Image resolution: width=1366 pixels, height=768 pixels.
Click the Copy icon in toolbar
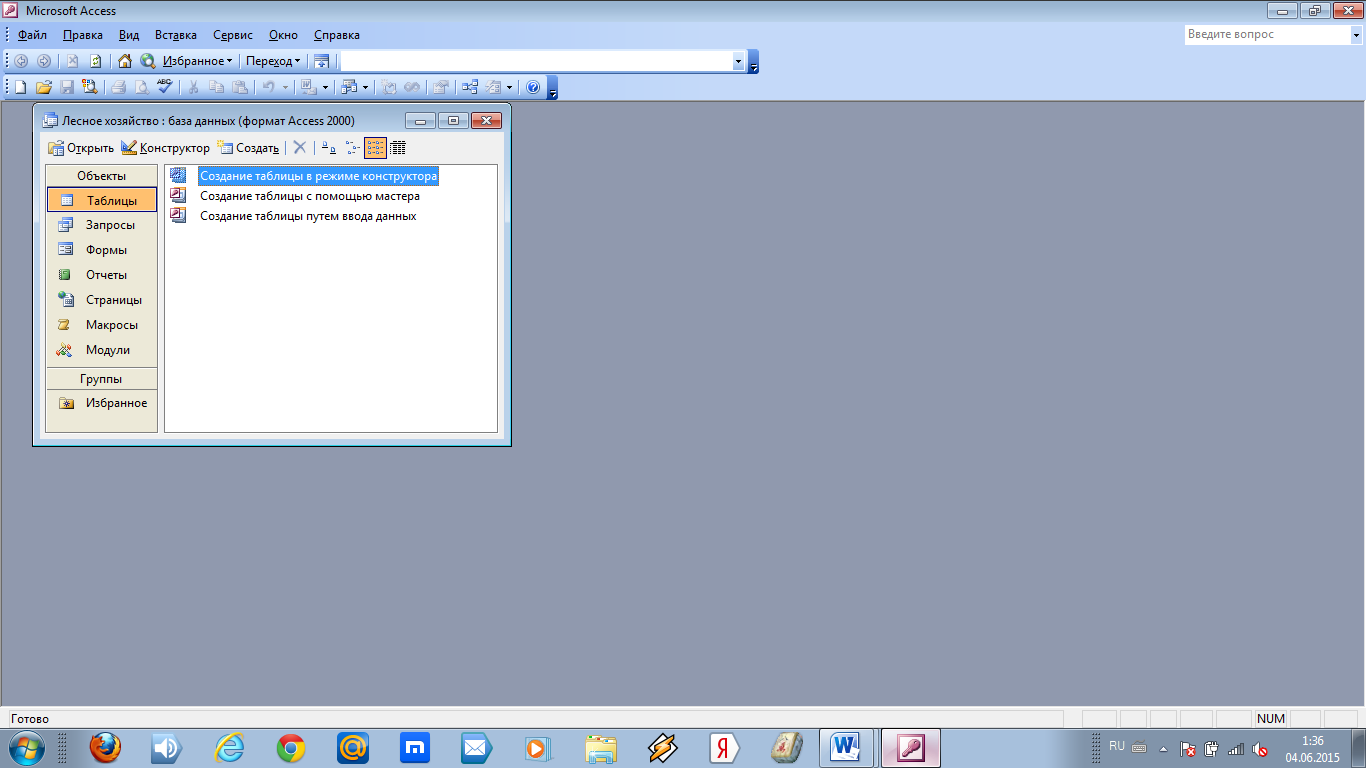[x=217, y=87]
